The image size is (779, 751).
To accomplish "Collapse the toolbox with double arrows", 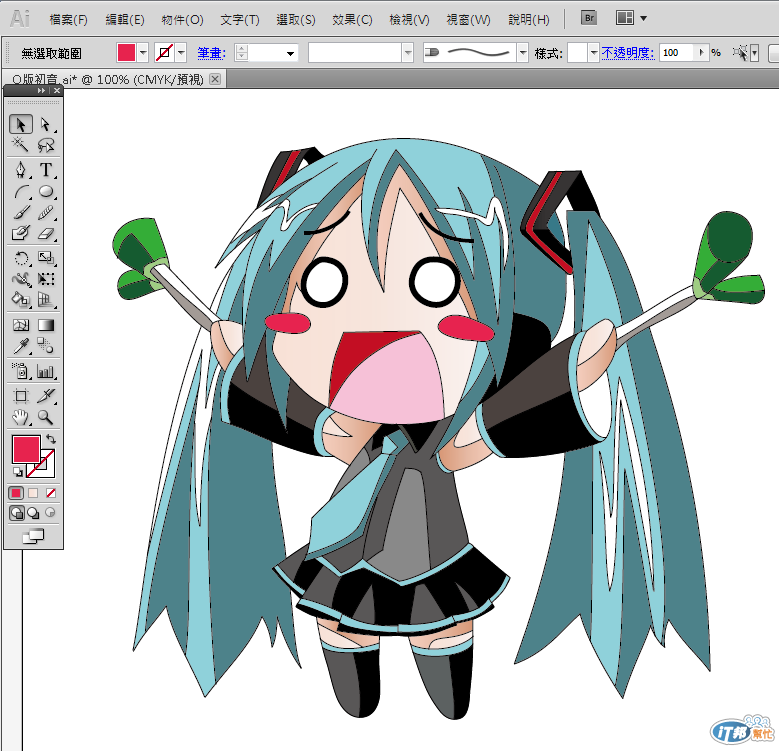I will pos(41,90).
